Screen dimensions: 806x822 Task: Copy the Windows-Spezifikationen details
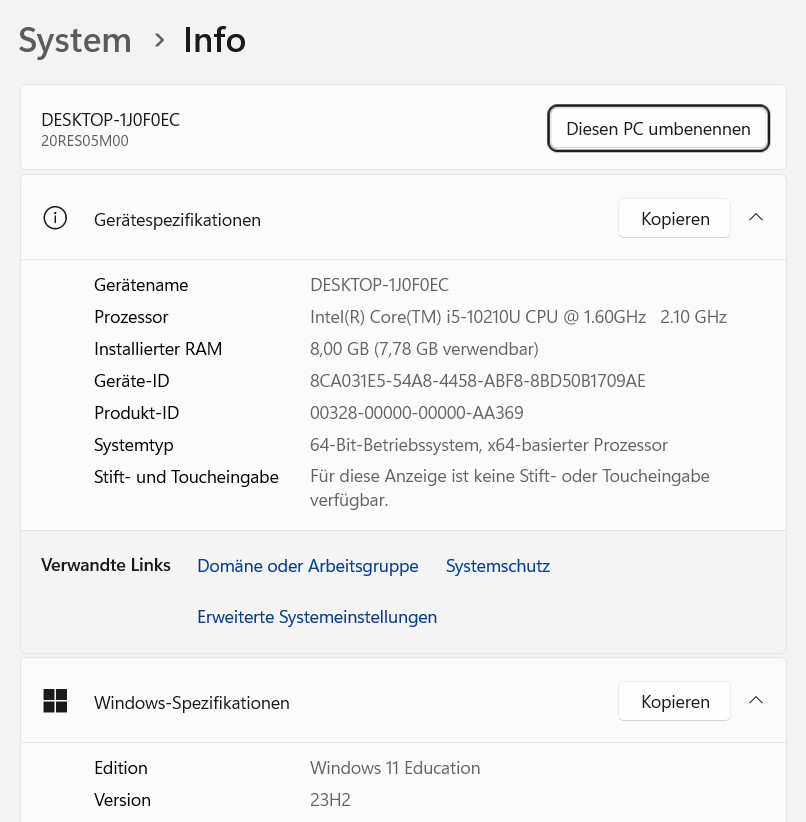(675, 702)
